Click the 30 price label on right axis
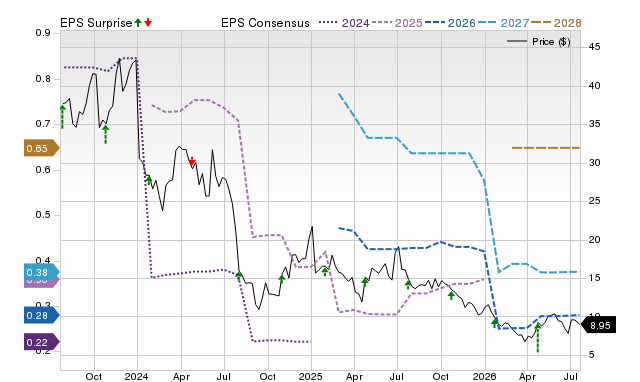Viewport: 640px width, 382px height. (x=595, y=162)
